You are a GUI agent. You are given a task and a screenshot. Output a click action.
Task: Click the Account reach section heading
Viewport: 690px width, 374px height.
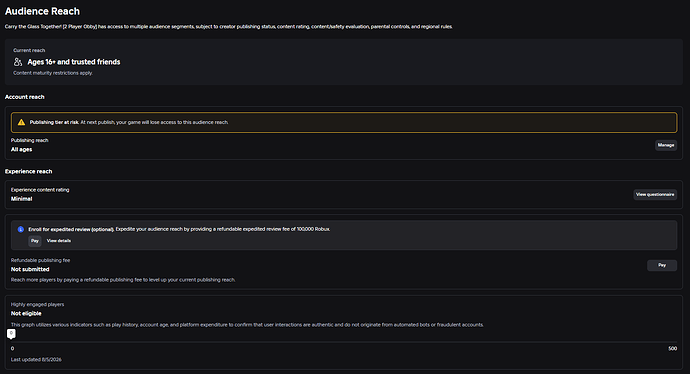[x=25, y=97]
